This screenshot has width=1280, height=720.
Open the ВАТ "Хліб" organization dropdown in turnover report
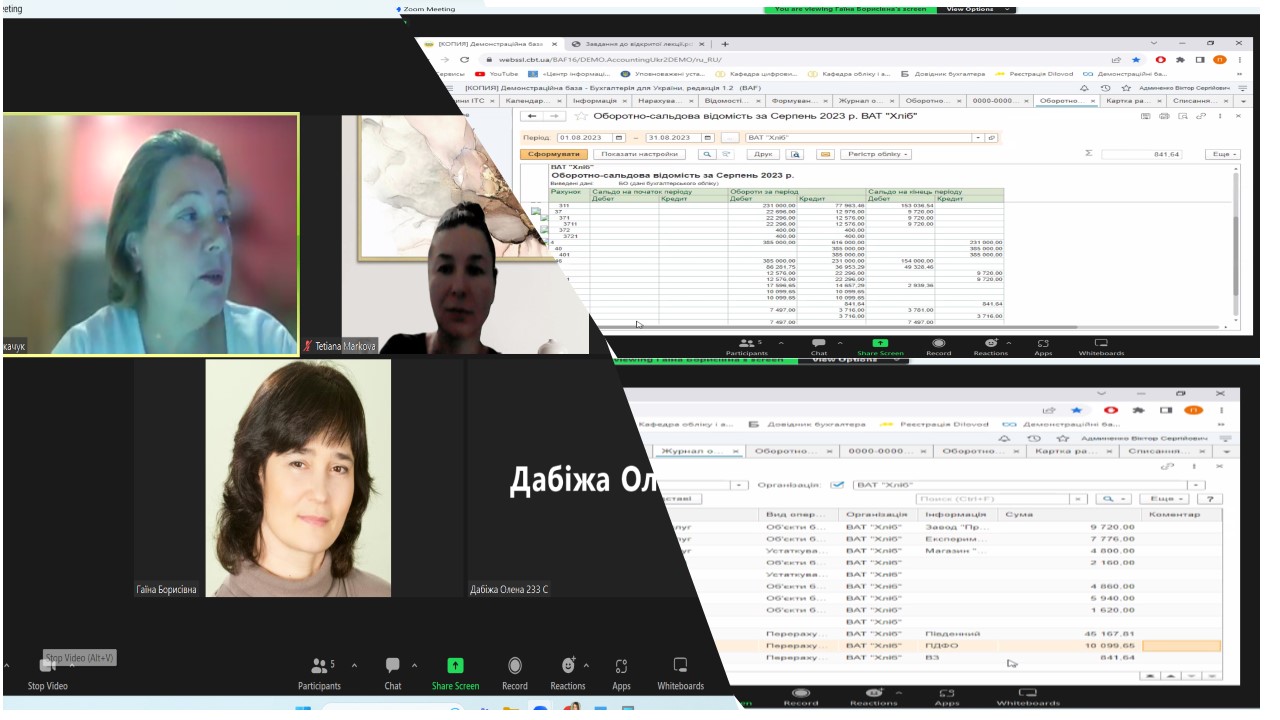pos(979,137)
